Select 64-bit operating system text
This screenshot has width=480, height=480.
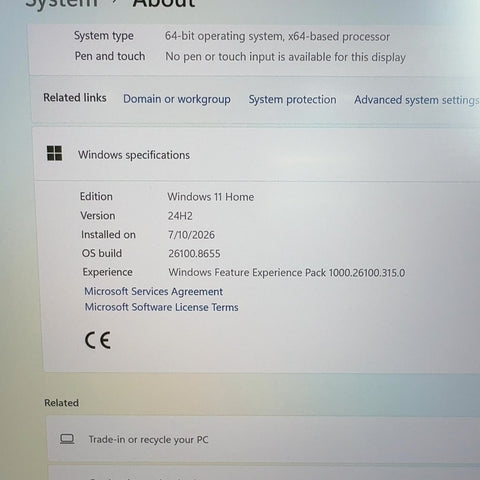tap(277, 36)
